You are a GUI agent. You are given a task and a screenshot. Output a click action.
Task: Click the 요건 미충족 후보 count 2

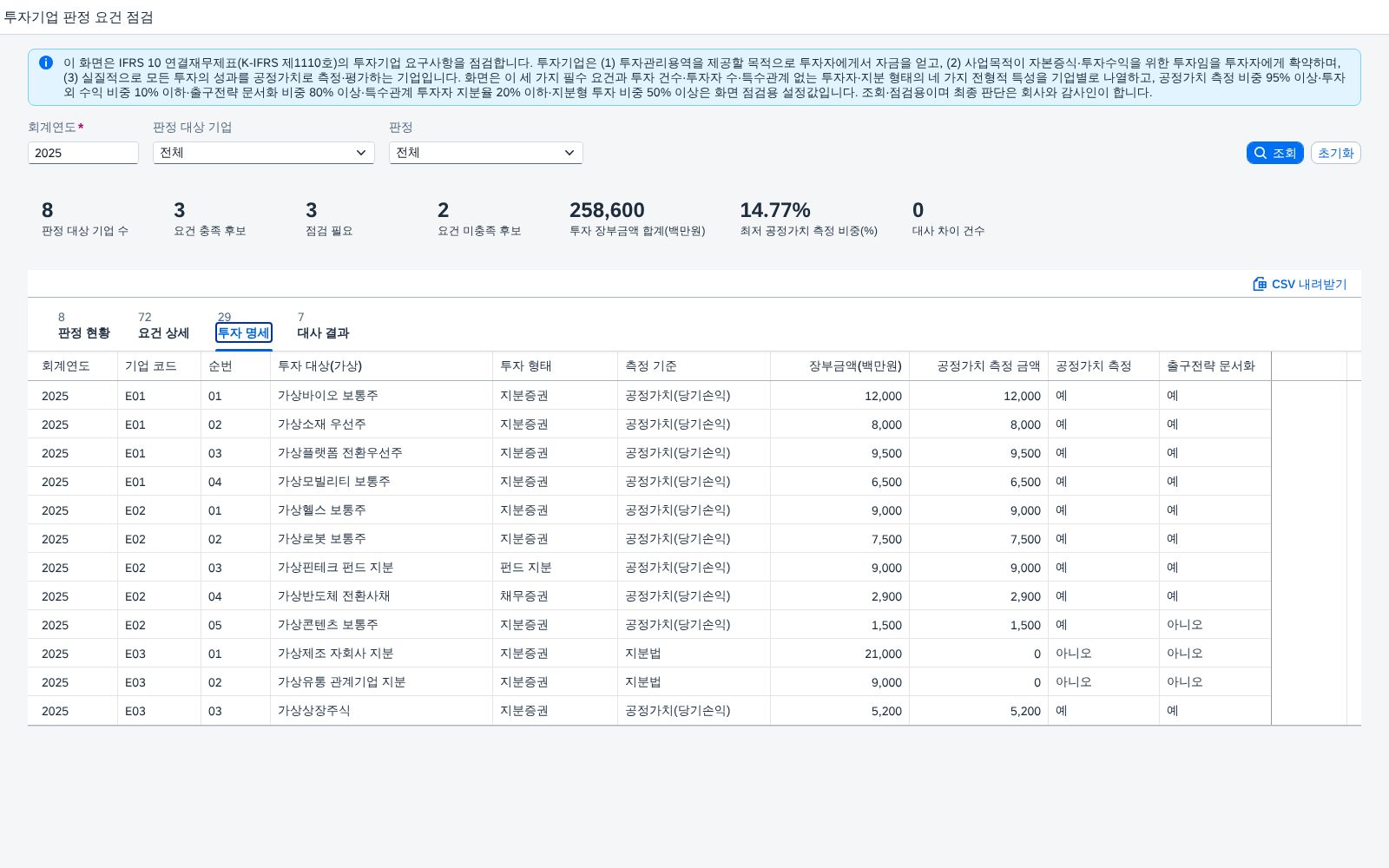coord(444,210)
